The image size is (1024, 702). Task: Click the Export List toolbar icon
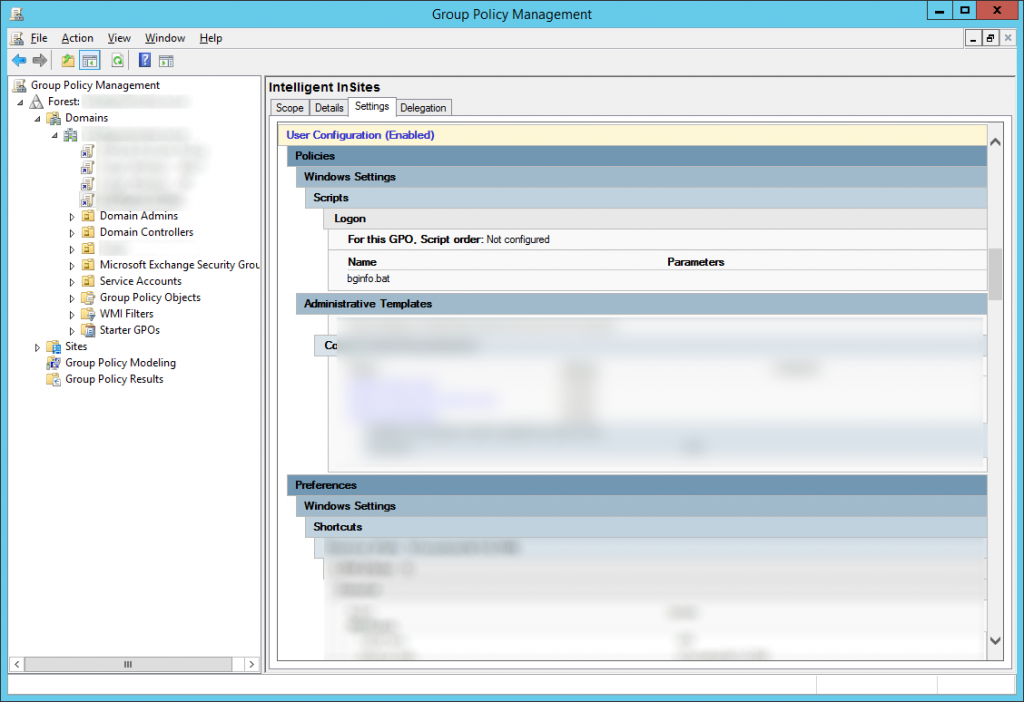[66, 60]
